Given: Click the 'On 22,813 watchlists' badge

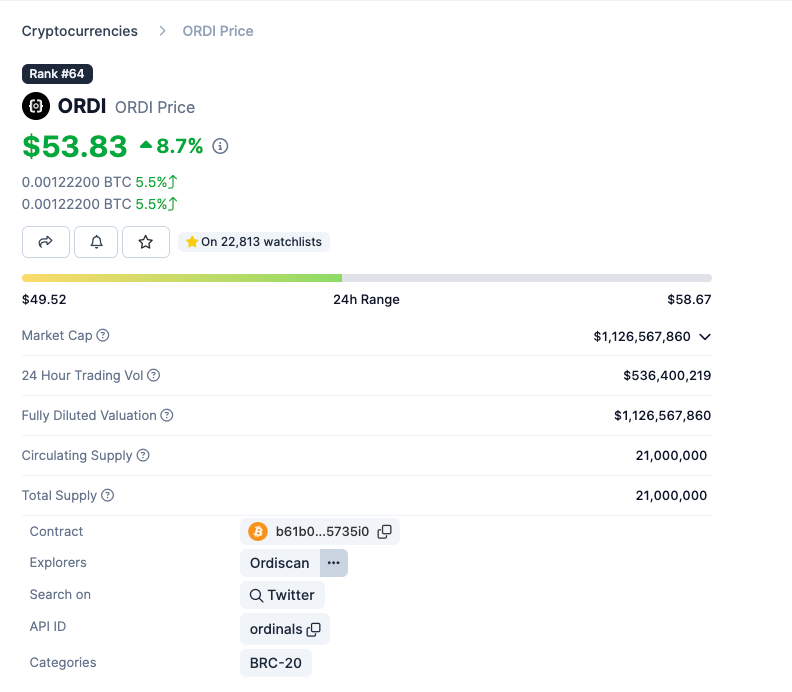Looking at the screenshot, I should (x=254, y=242).
